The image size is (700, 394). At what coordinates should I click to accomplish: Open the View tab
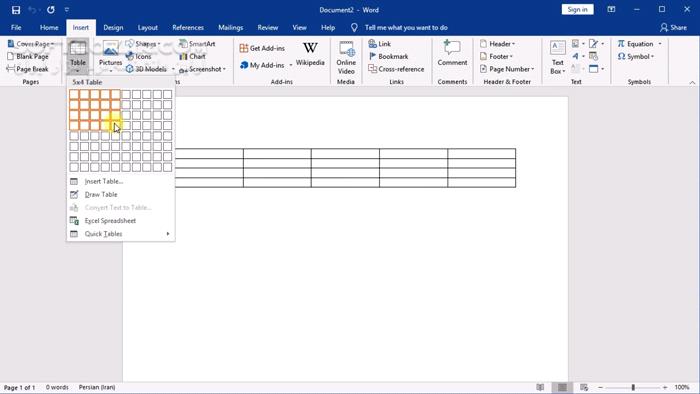(300, 28)
